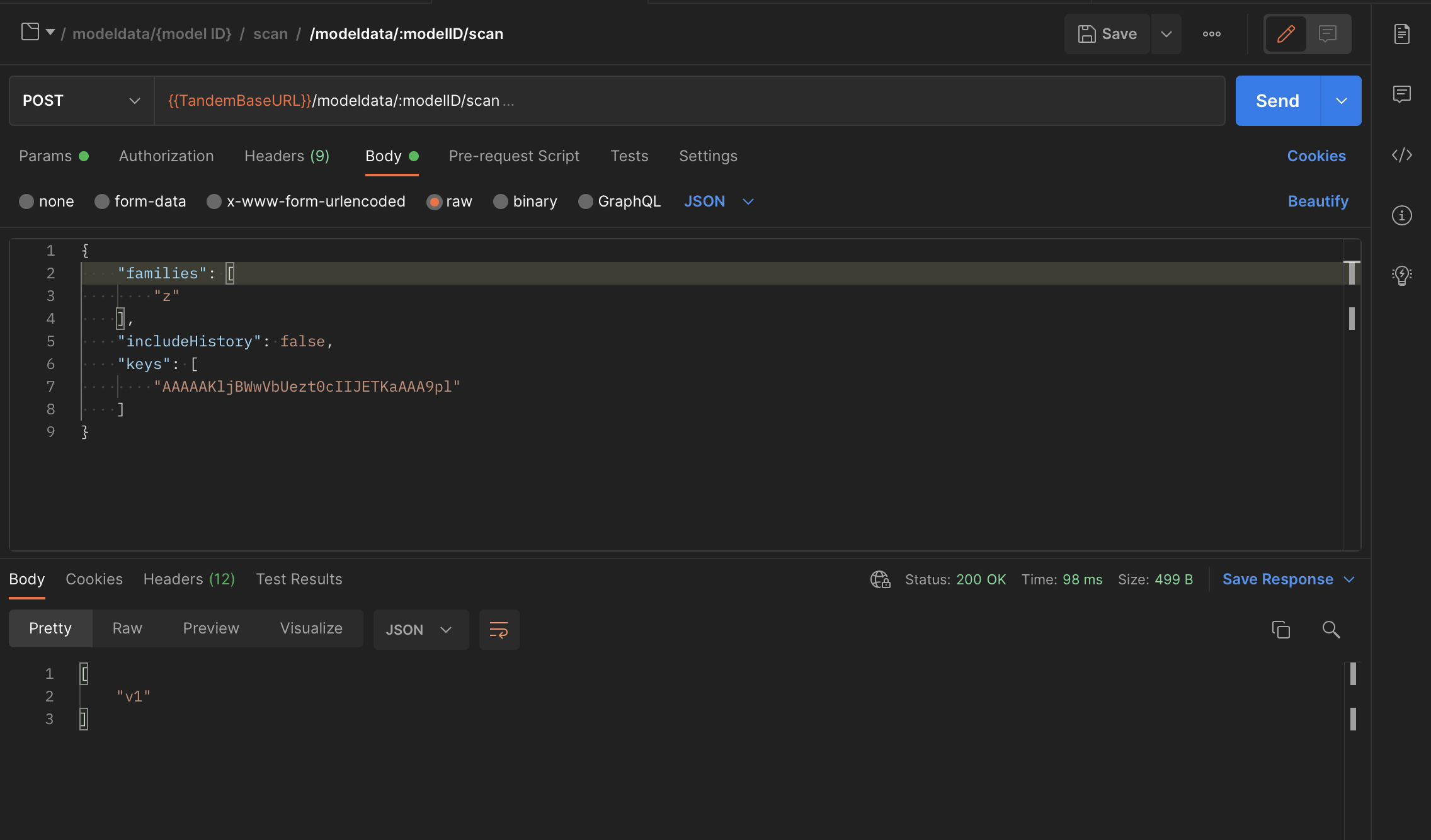Switch to the comment mode icon
Image resolution: width=1431 pixels, height=840 pixels.
(1328, 34)
